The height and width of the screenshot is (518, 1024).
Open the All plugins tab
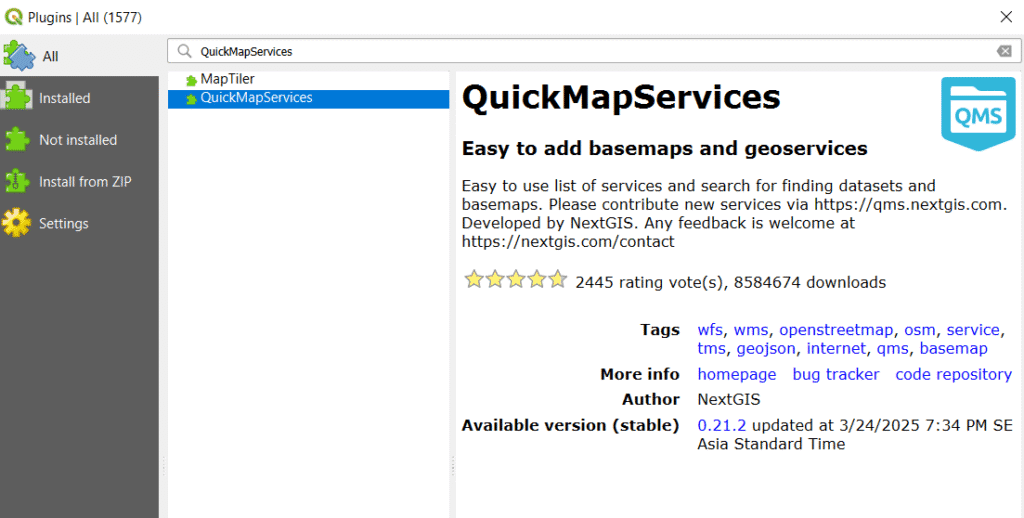coord(79,56)
